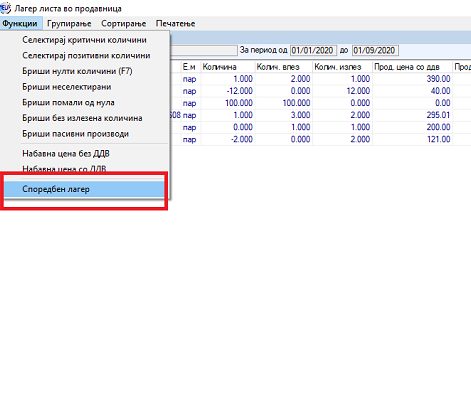Select the price cell 121.00

tap(412, 139)
